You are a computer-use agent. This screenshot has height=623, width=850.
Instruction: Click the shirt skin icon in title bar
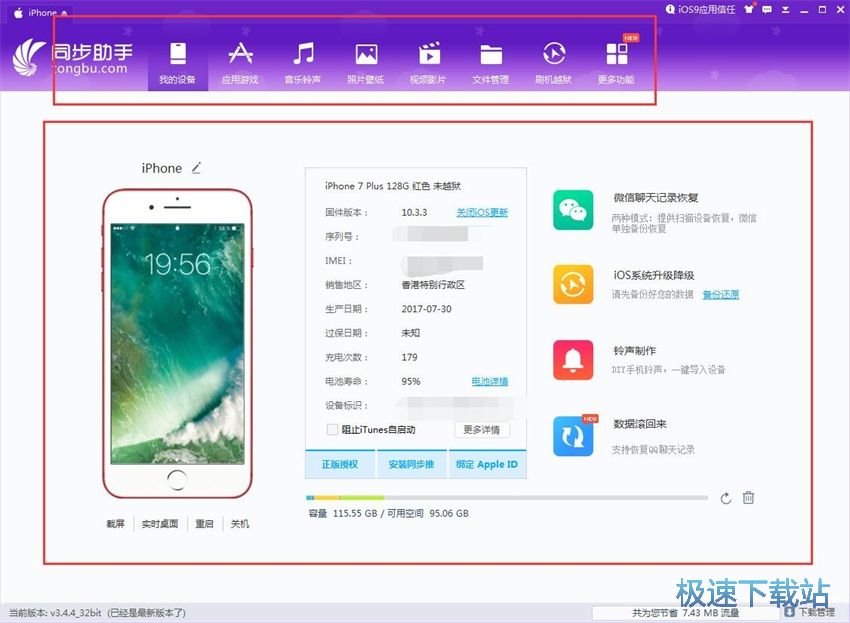coord(749,9)
